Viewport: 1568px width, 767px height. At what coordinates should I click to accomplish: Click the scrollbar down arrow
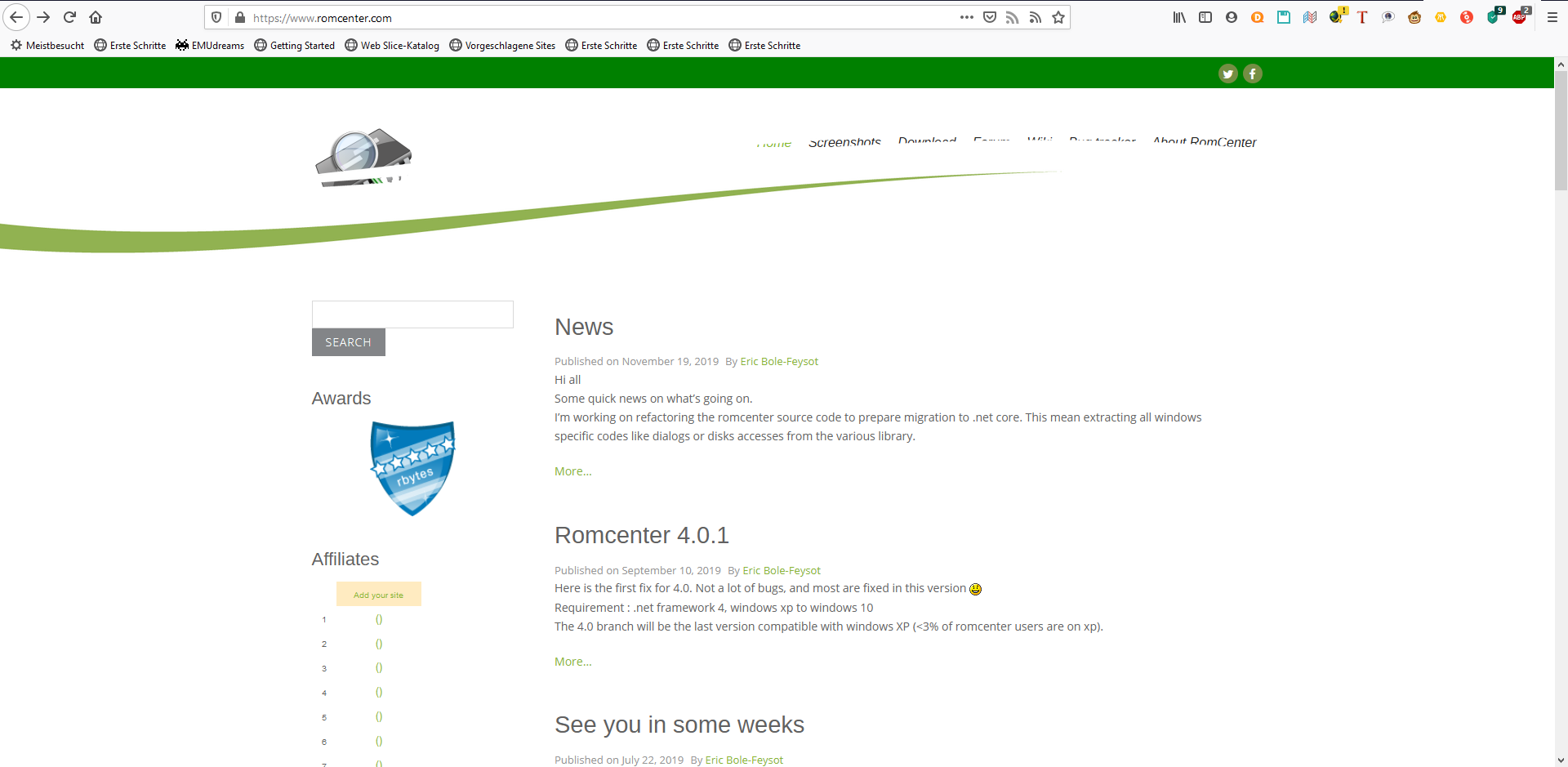point(1561,760)
